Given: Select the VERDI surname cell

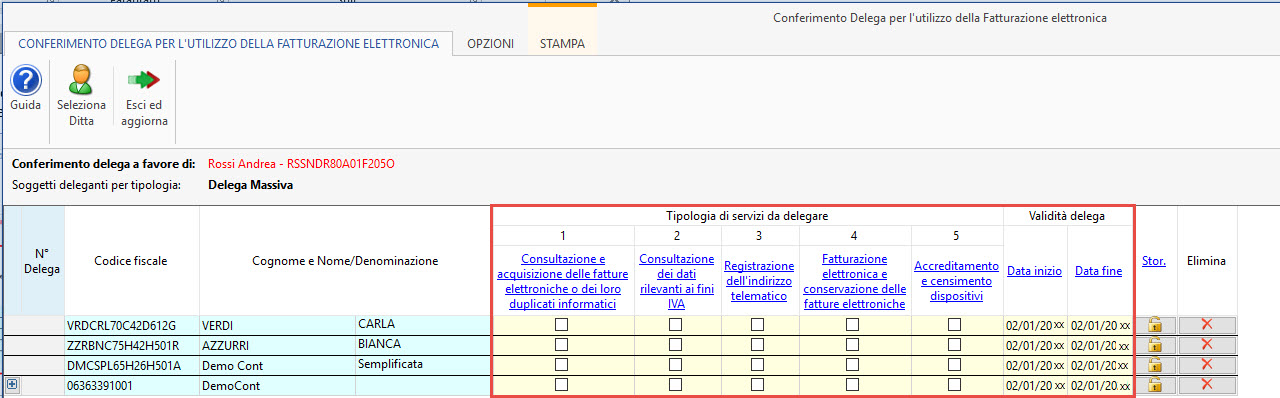Looking at the screenshot, I should [x=277, y=325].
